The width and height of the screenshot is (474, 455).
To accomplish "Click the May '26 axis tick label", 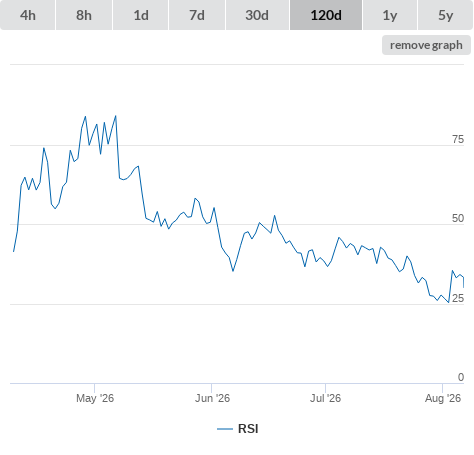I will (95, 398).
